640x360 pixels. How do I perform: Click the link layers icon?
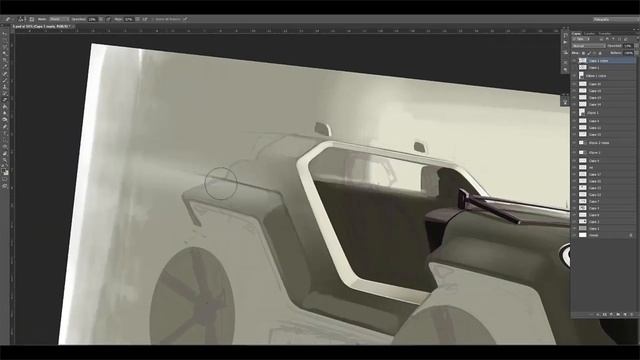(591, 314)
